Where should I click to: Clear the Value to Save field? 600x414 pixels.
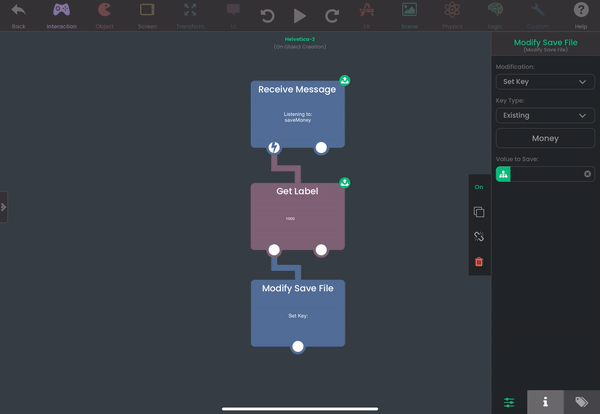coord(587,174)
